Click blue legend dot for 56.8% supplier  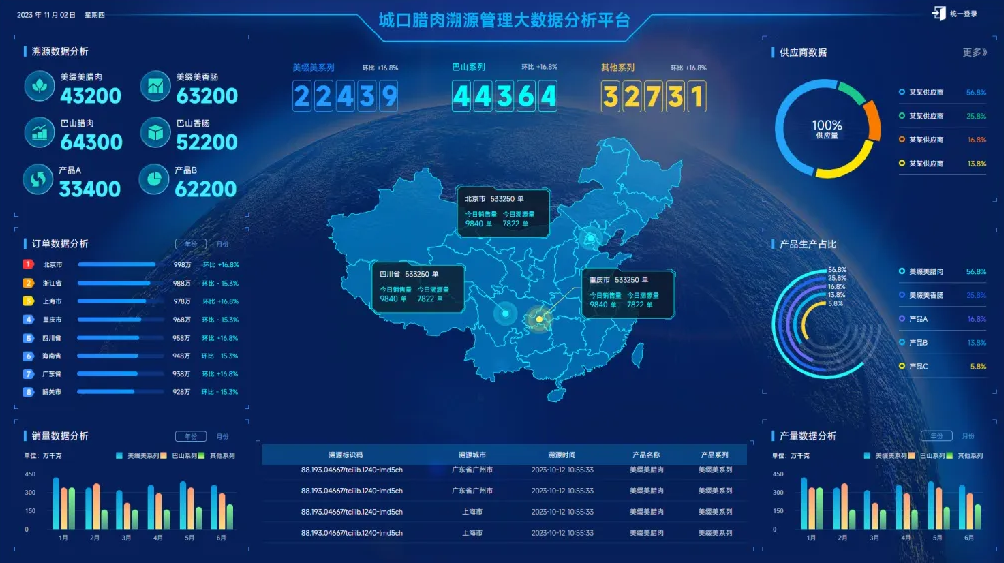pos(902,92)
